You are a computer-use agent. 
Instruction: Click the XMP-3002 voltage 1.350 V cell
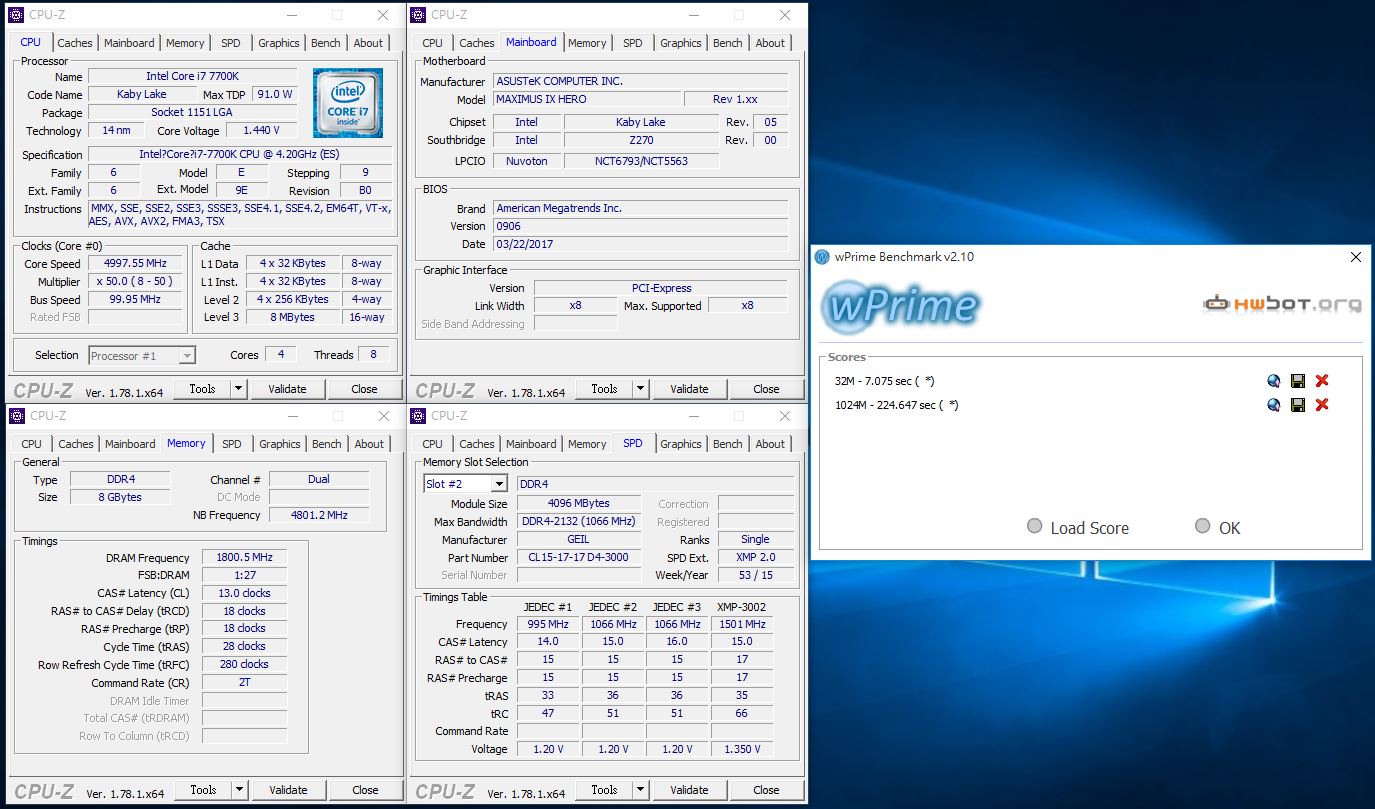[x=741, y=749]
